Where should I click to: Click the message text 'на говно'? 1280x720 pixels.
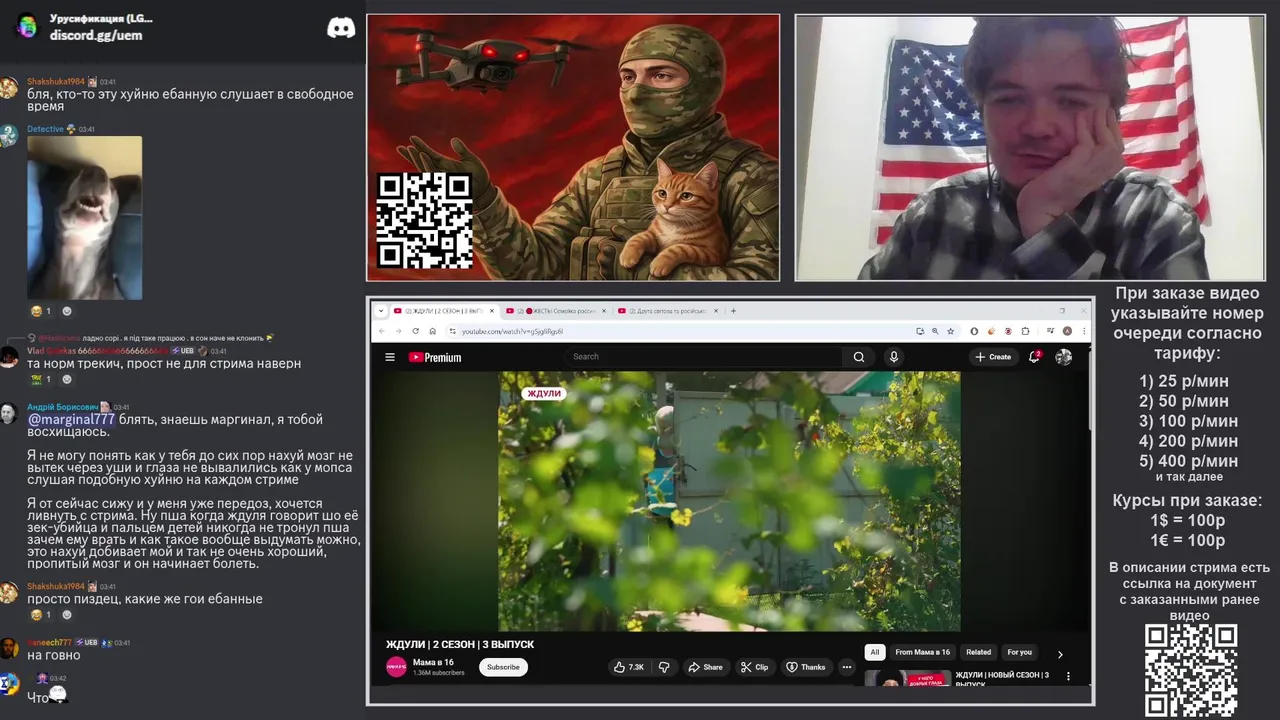(54, 655)
